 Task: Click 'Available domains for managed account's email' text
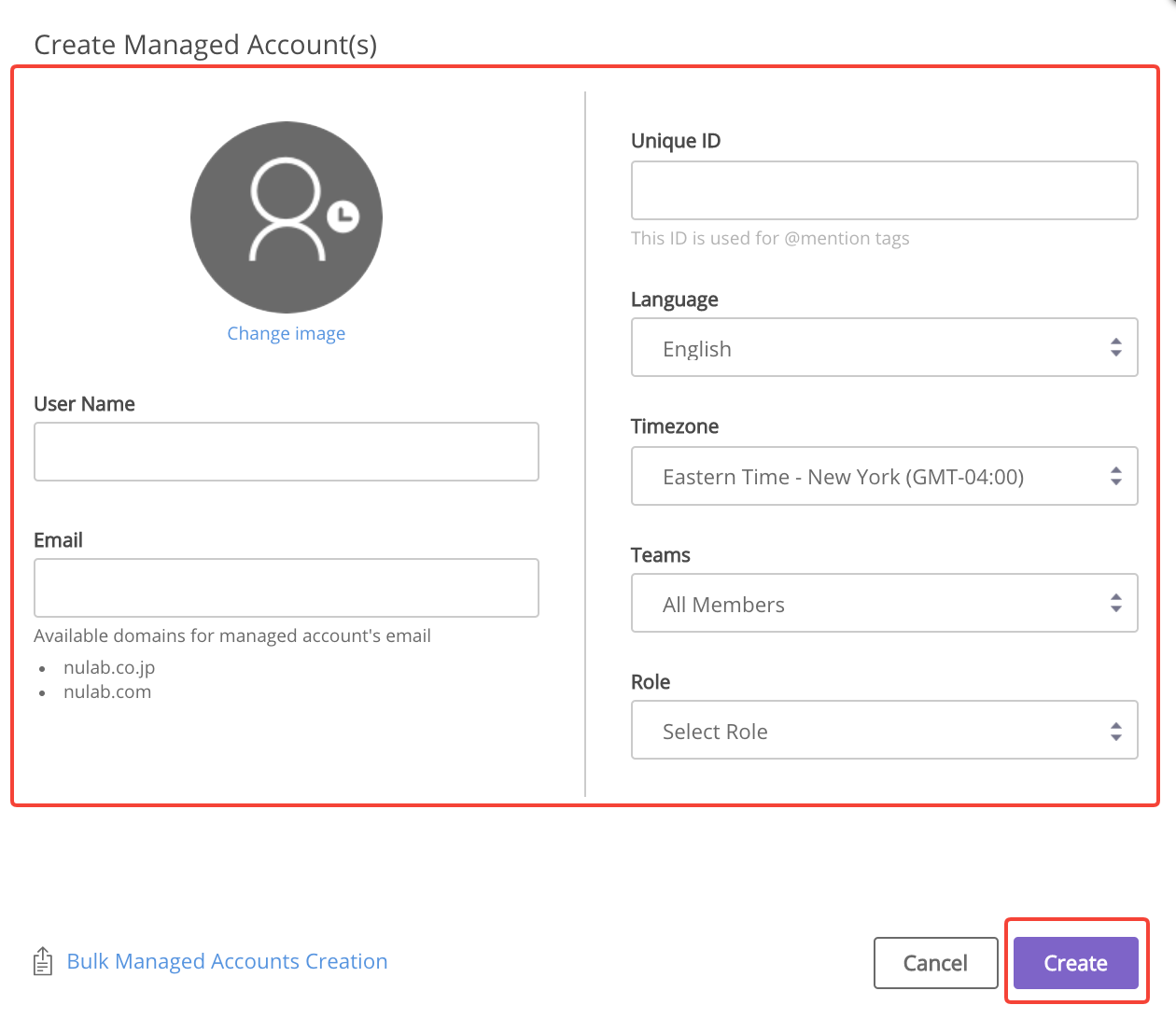tap(232, 635)
